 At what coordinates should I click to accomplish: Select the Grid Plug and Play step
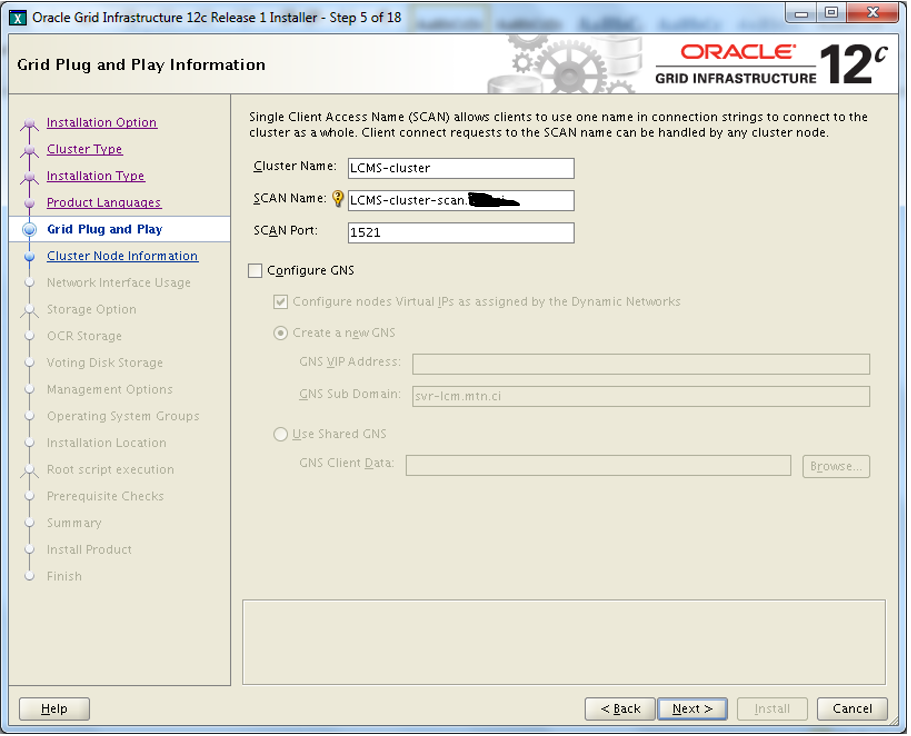pyautogui.click(x=105, y=230)
